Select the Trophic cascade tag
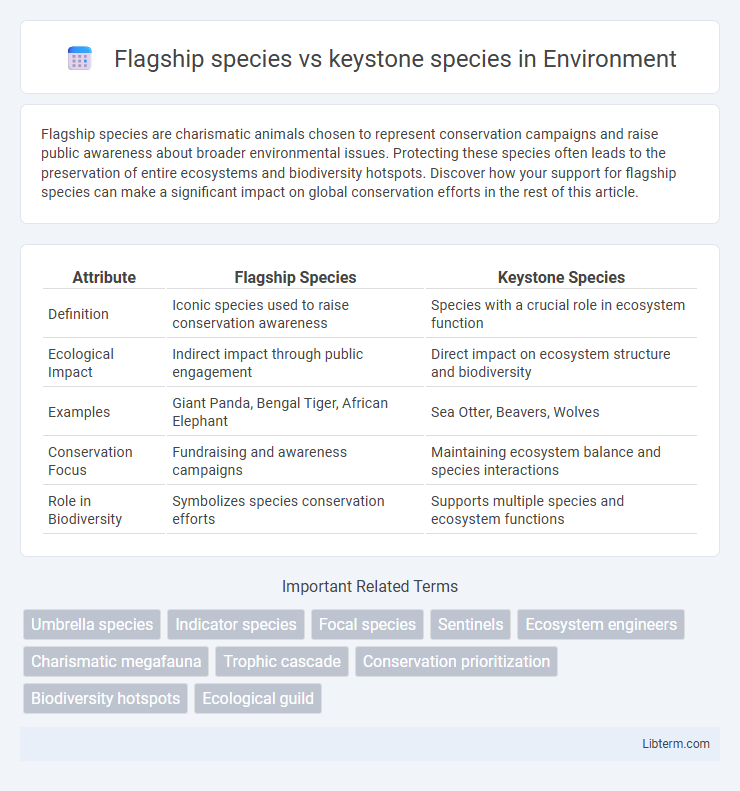740x791 pixels. pyautogui.click(x=282, y=661)
